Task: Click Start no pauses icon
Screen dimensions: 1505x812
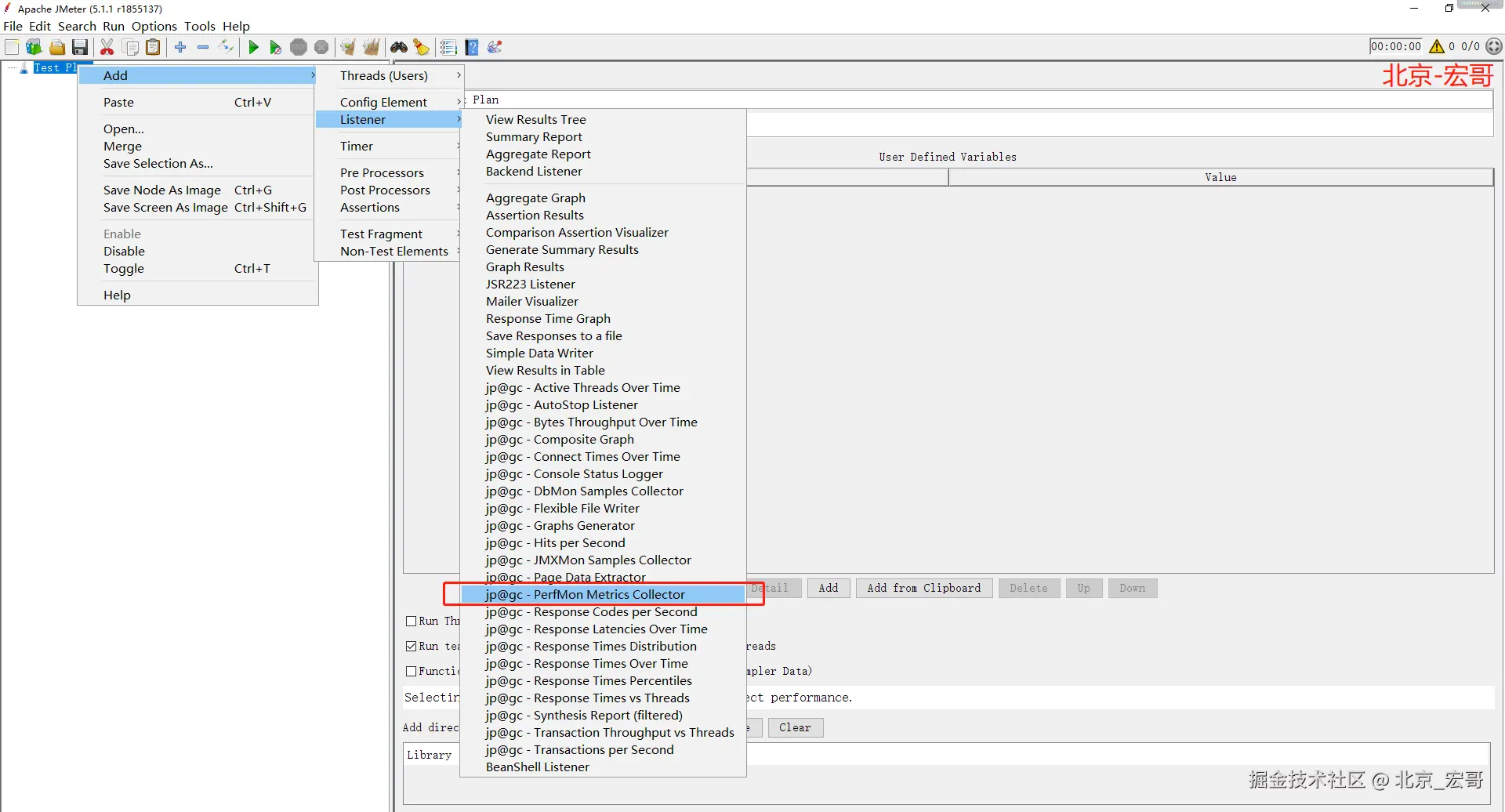Action: (275, 47)
